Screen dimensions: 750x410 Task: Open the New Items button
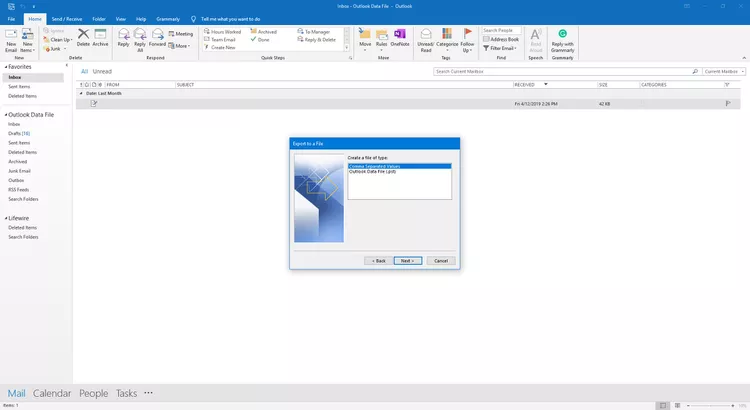(x=28, y=41)
